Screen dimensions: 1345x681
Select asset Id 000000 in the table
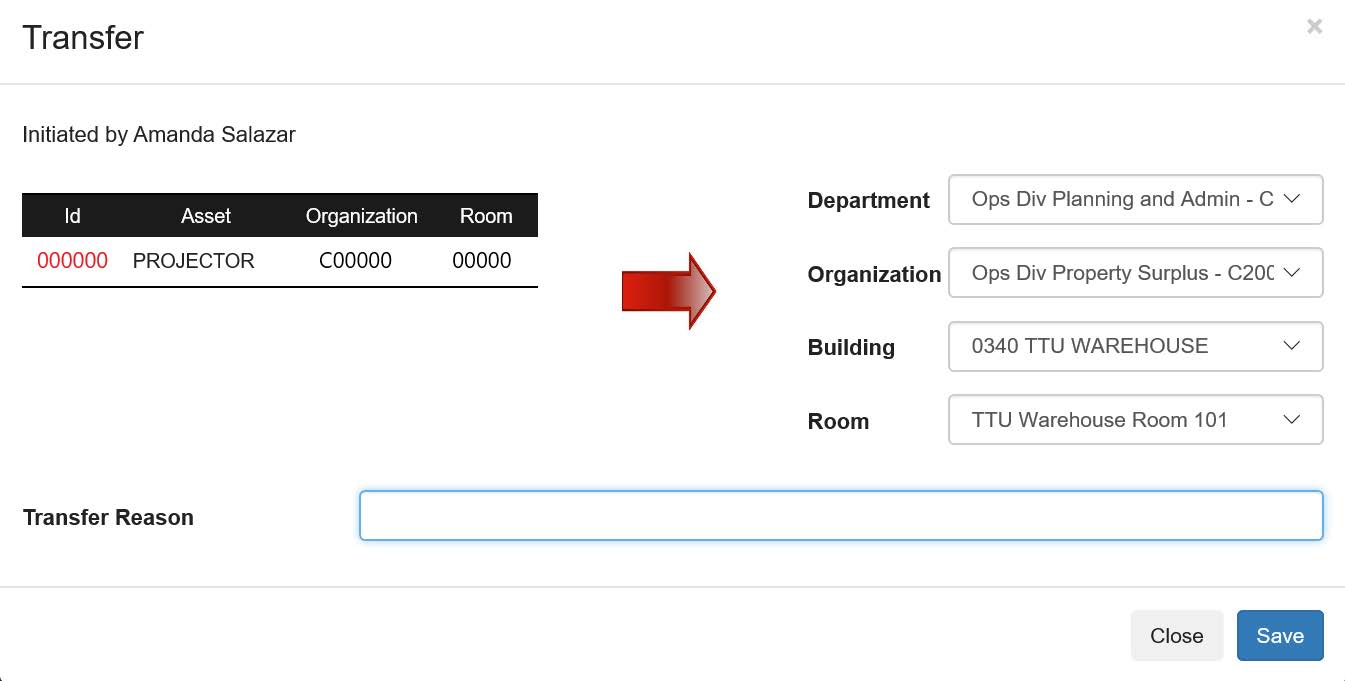pos(72,260)
